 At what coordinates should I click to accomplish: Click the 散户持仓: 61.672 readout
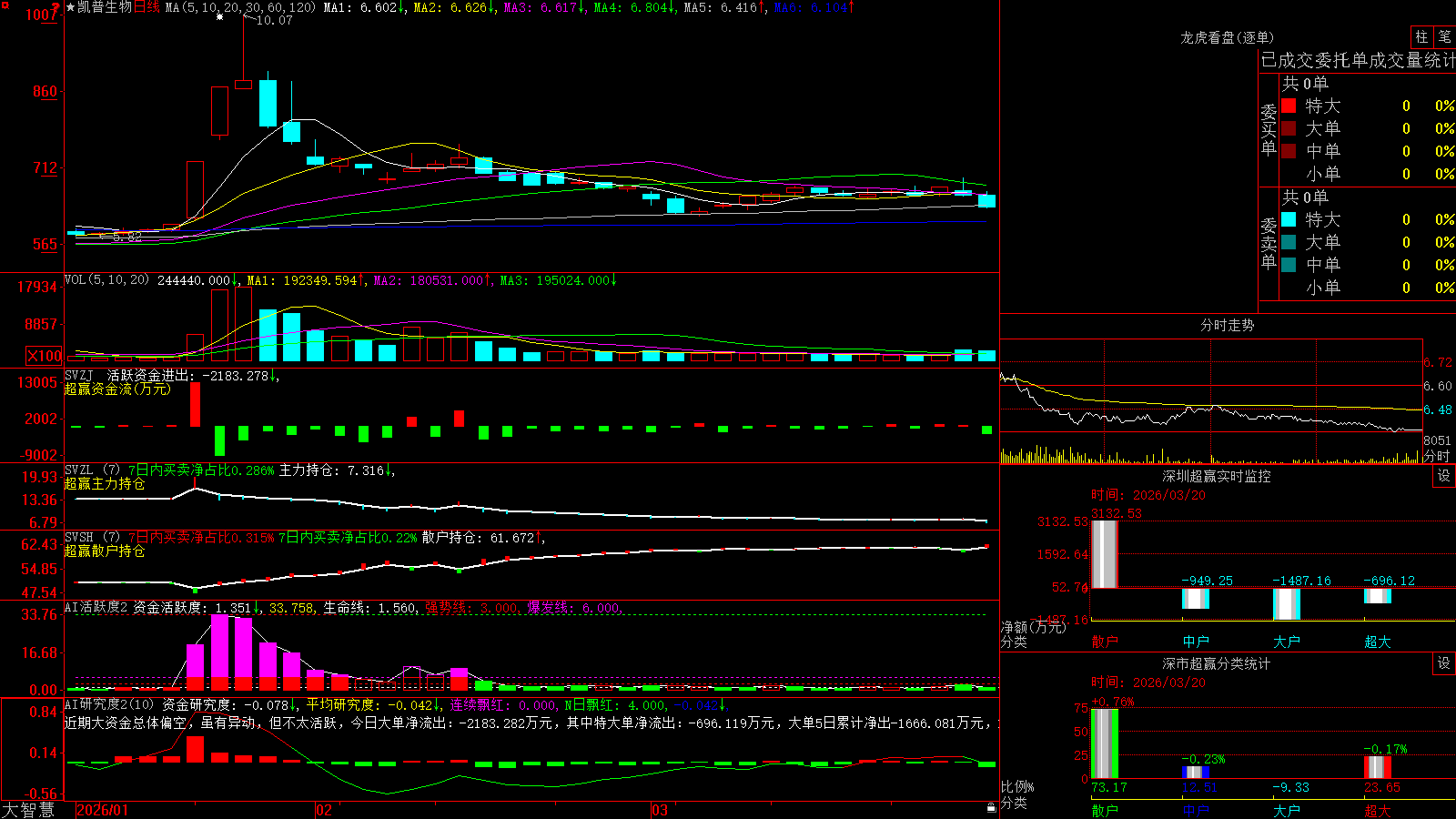coord(480,538)
